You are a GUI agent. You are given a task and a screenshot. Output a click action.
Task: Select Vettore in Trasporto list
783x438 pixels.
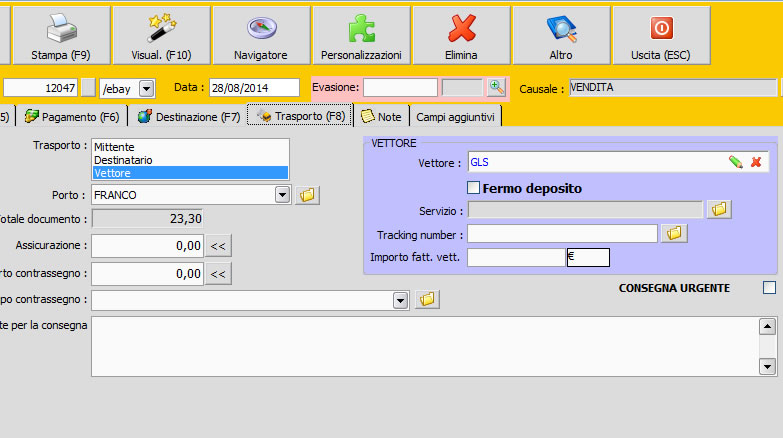tap(190, 173)
